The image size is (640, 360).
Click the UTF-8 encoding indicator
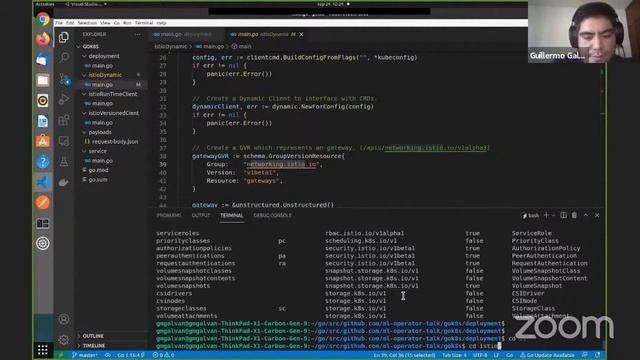(480, 355)
